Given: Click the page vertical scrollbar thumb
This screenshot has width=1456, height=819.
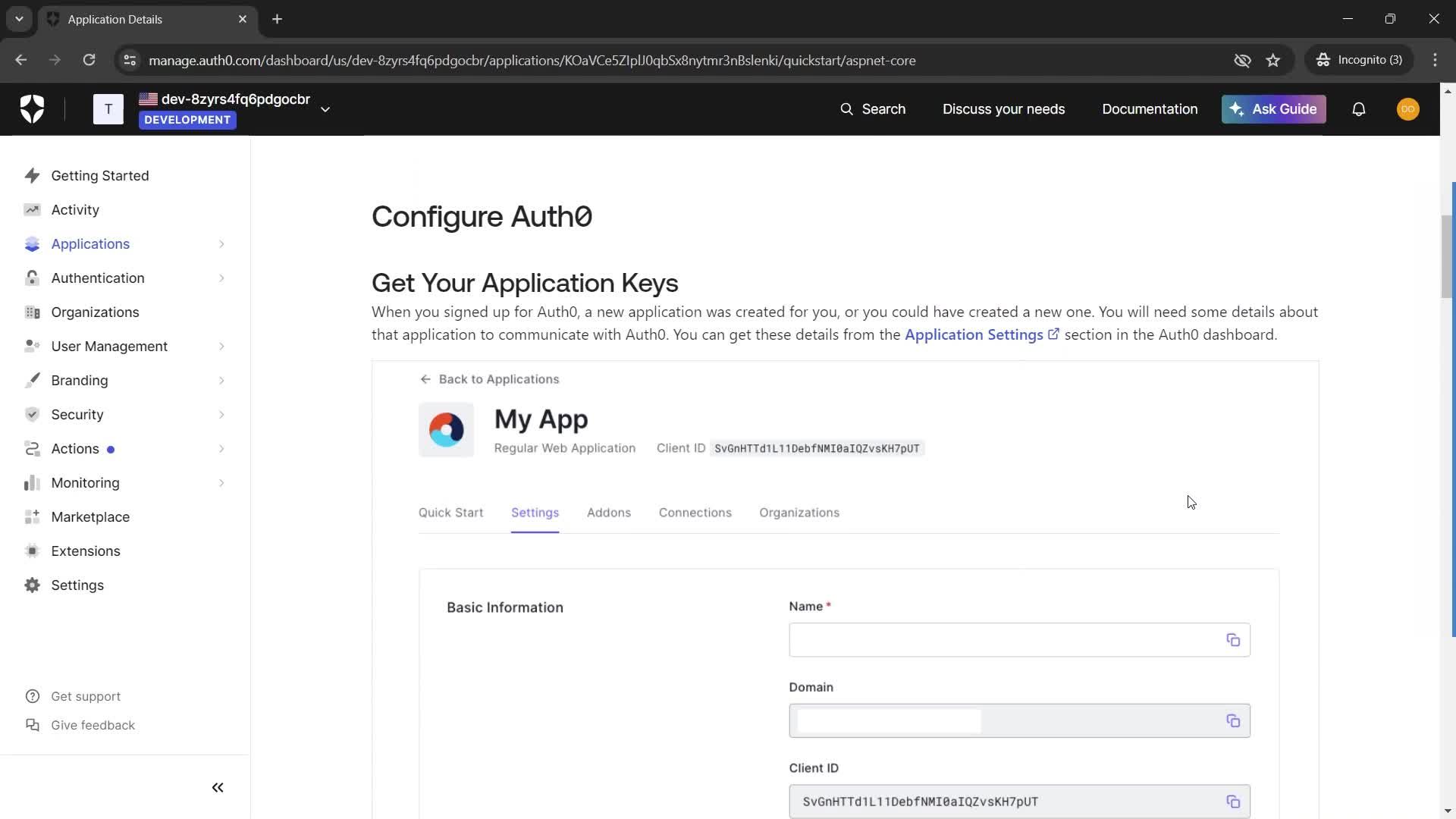Looking at the screenshot, I should (1447, 257).
